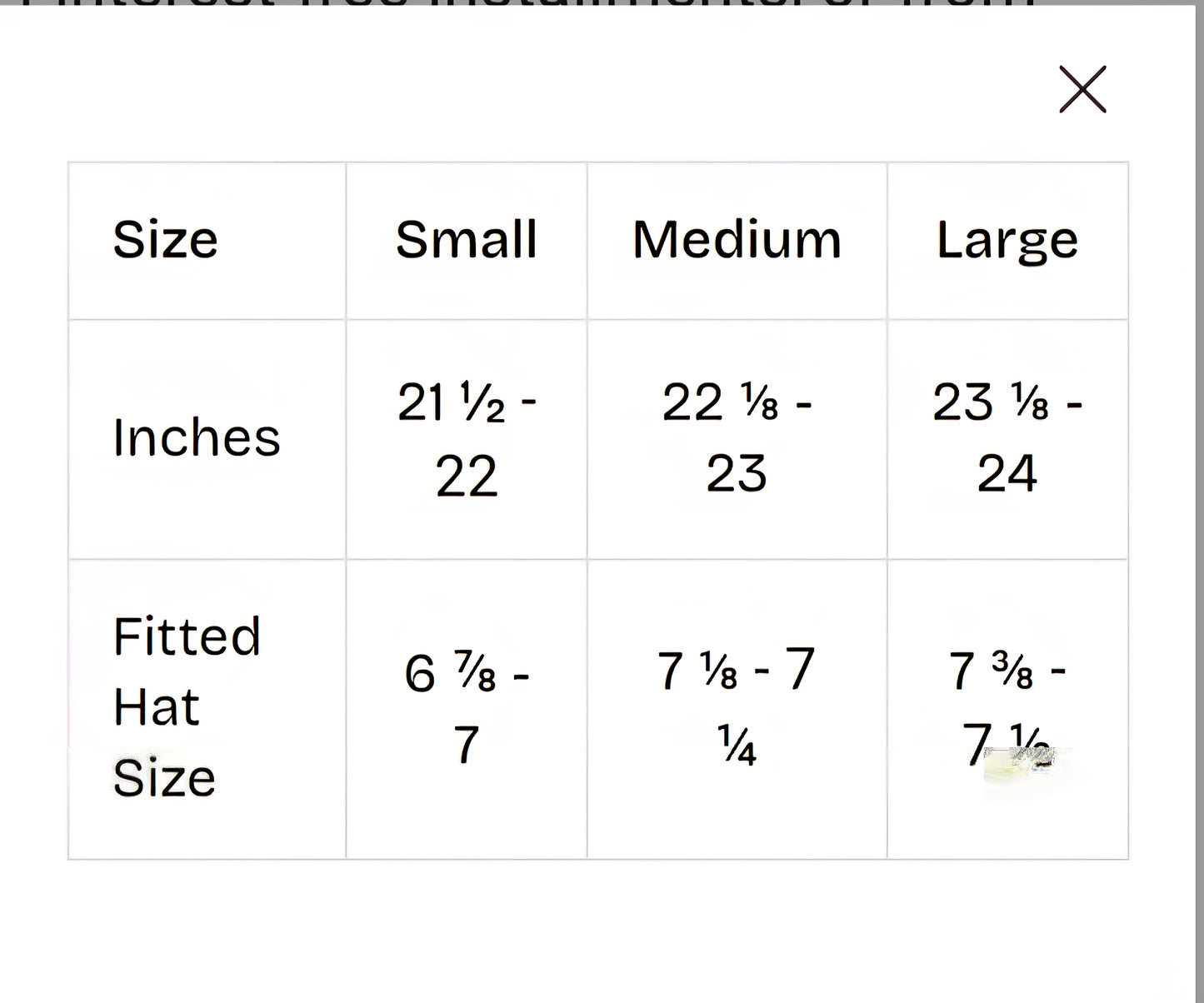Click the '¼' fraction under Medium hat size
This screenshot has width=1204, height=1003.
pos(737,746)
